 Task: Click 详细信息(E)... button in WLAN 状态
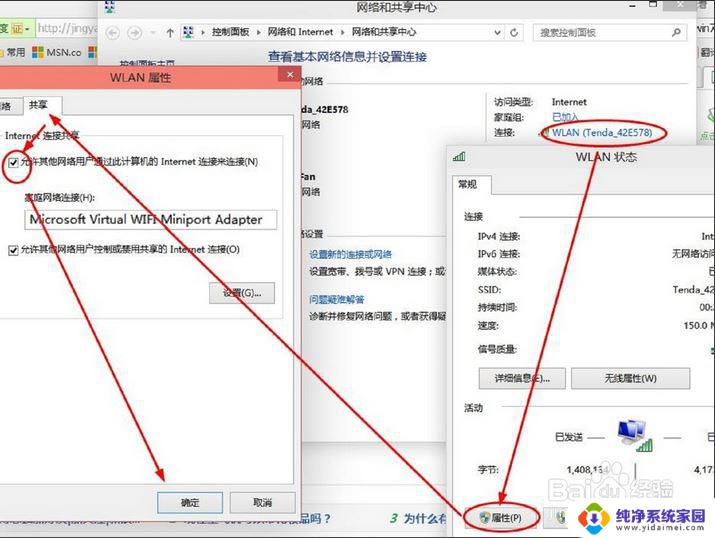[522, 378]
